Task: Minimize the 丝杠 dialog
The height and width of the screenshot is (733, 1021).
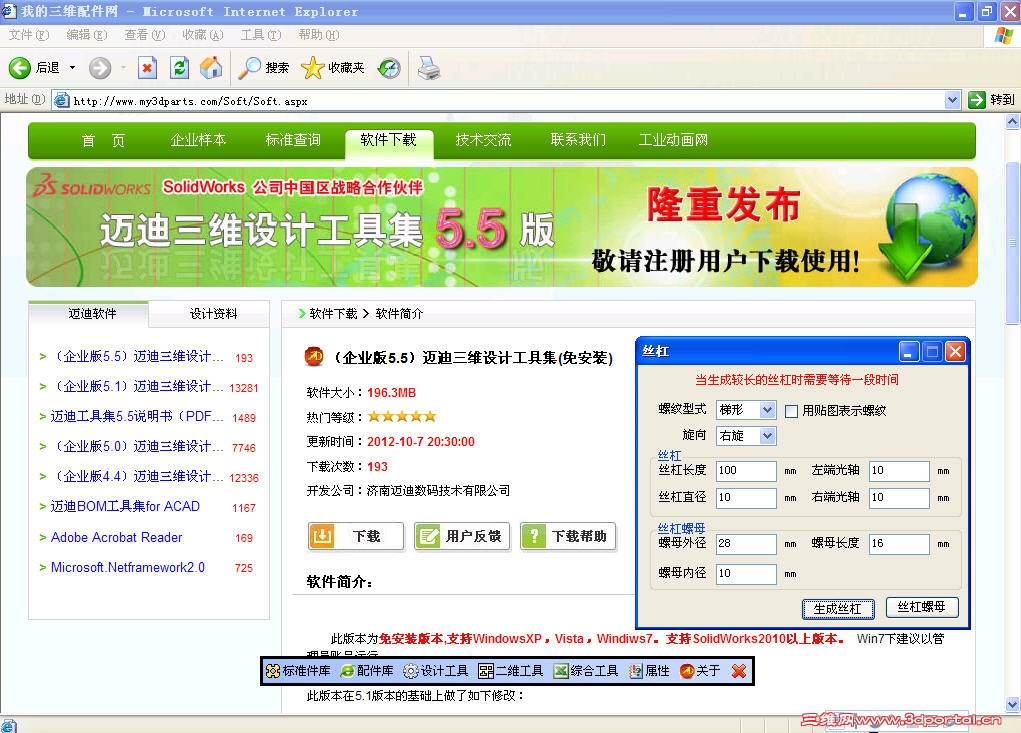Action: (909, 352)
